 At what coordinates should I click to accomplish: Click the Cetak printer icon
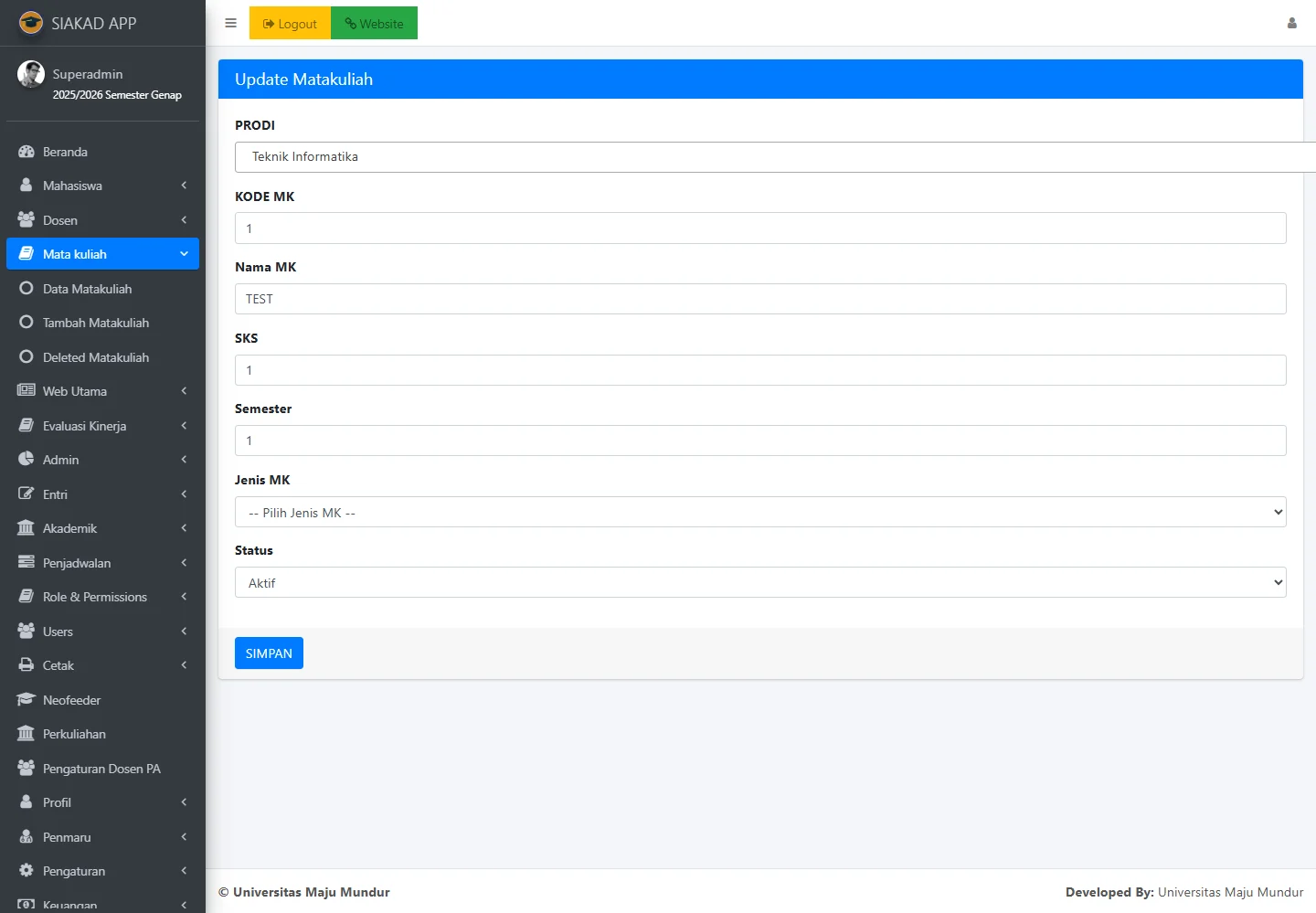coord(27,665)
